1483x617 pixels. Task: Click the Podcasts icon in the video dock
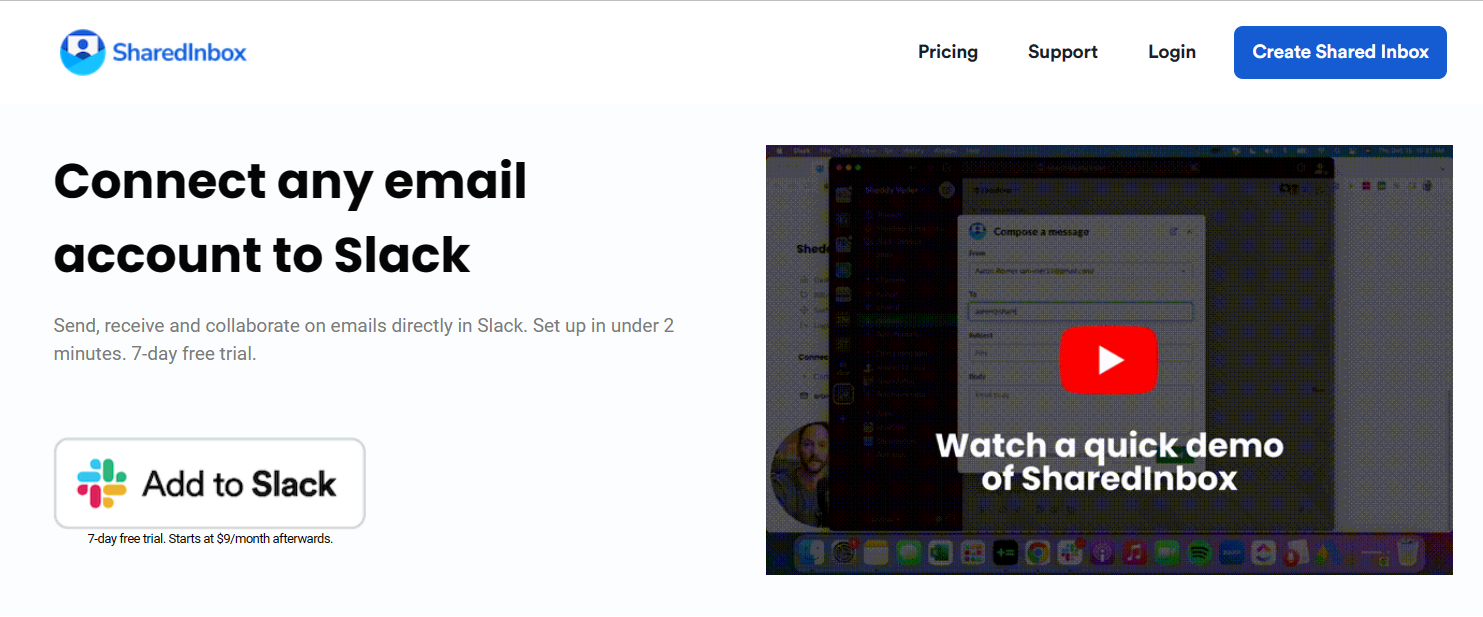pyautogui.click(x=1102, y=552)
